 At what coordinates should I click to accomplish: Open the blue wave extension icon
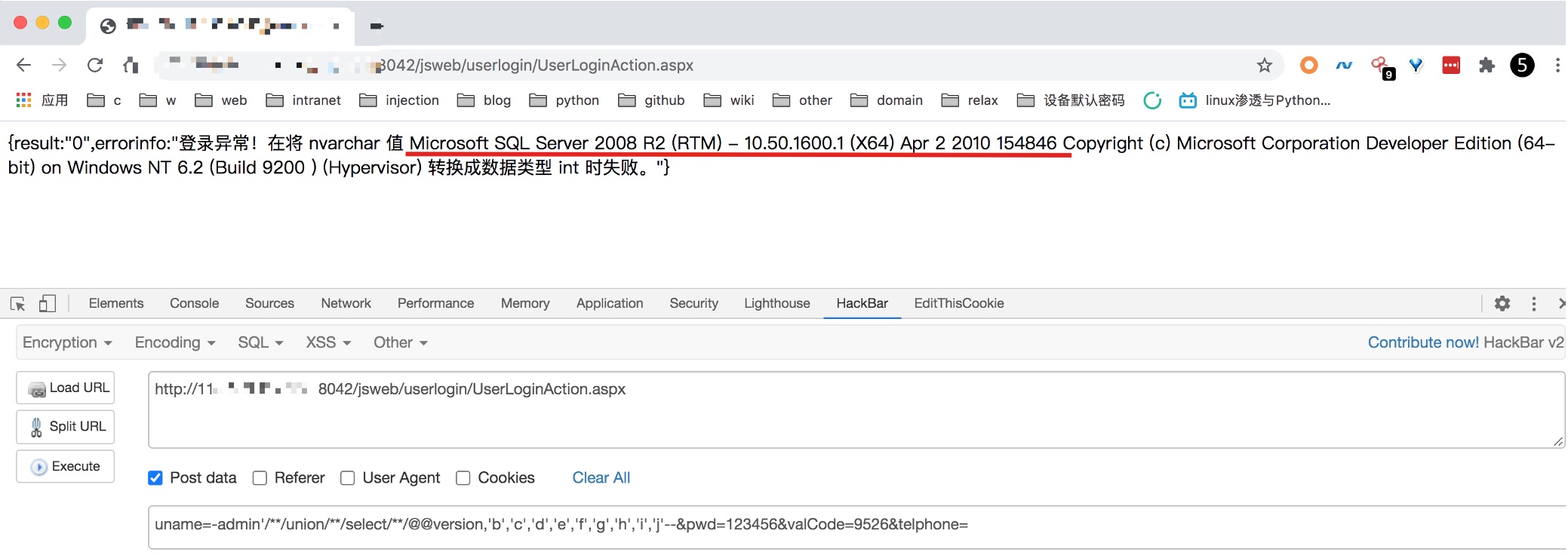pos(1344,66)
